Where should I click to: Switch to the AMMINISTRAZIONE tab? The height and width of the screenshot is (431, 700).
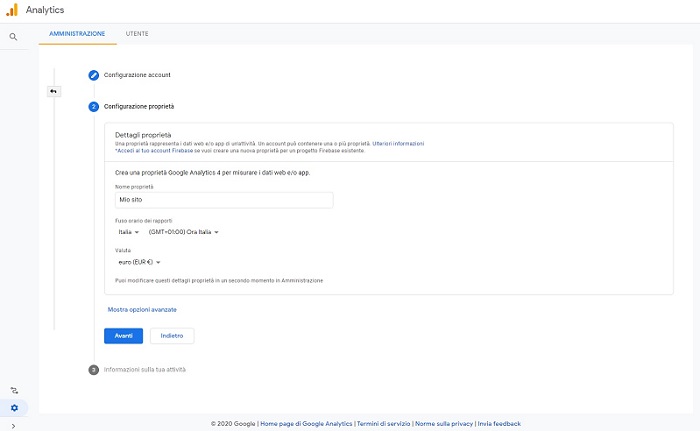point(77,33)
